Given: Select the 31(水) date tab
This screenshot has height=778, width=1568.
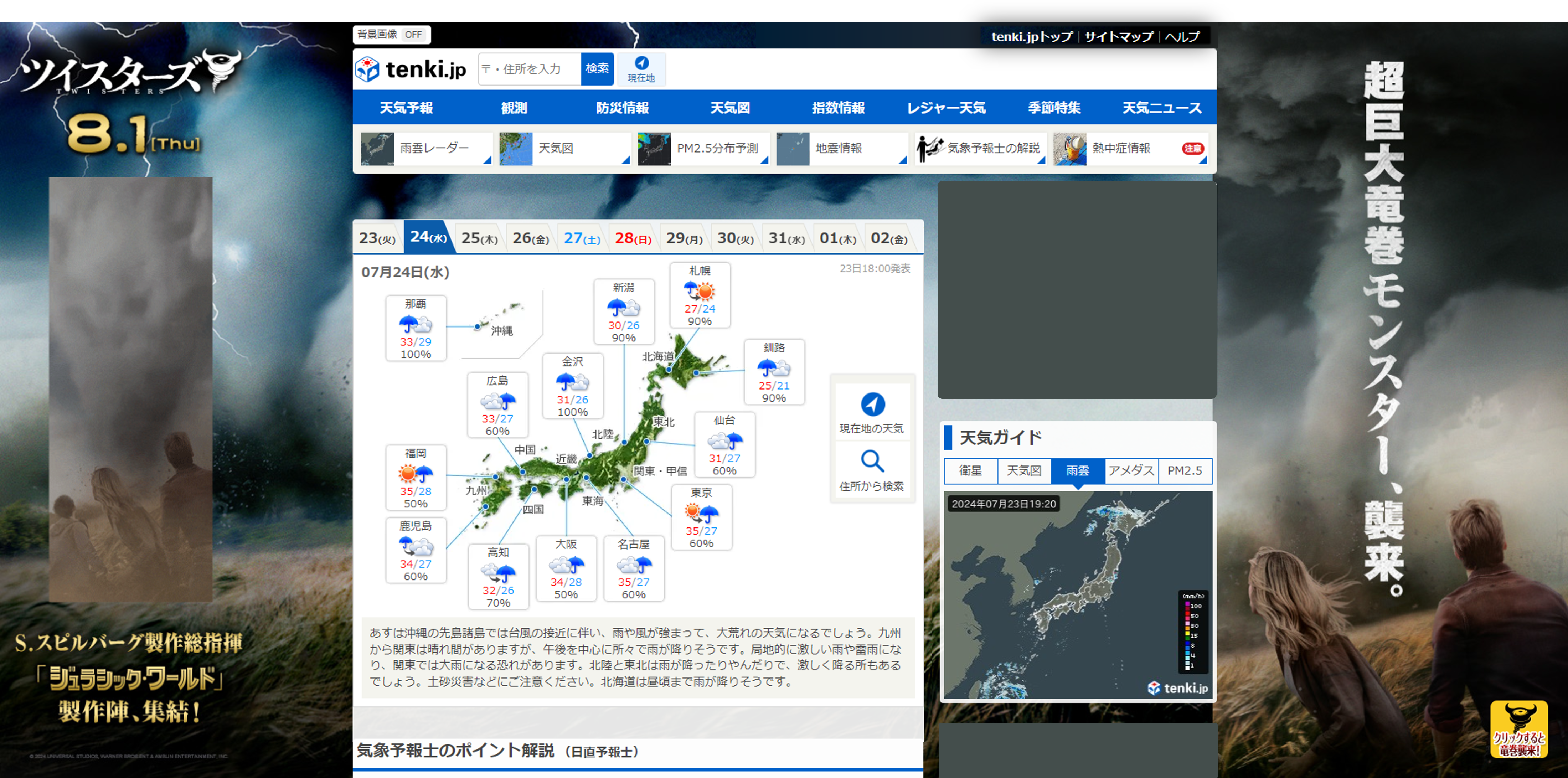Looking at the screenshot, I should pyautogui.click(x=786, y=238).
